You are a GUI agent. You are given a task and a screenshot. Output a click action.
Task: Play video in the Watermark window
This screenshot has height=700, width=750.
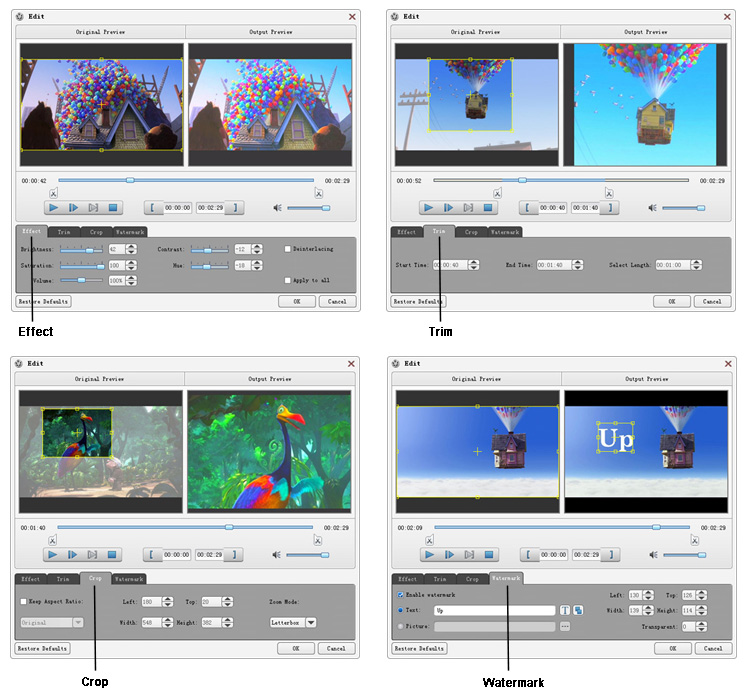pyautogui.click(x=430, y=555)
